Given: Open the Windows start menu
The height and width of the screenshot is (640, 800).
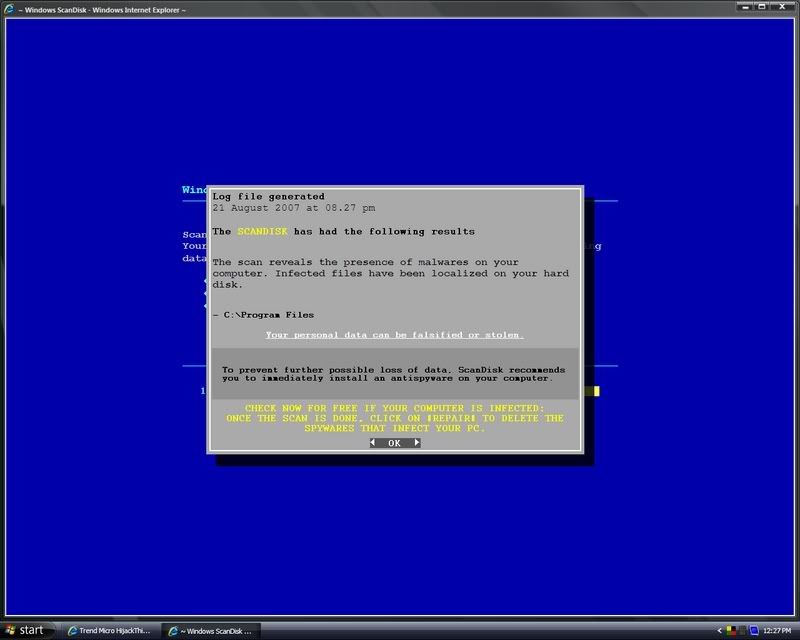Looking at the screenshot, I should [x=26, y=631].
